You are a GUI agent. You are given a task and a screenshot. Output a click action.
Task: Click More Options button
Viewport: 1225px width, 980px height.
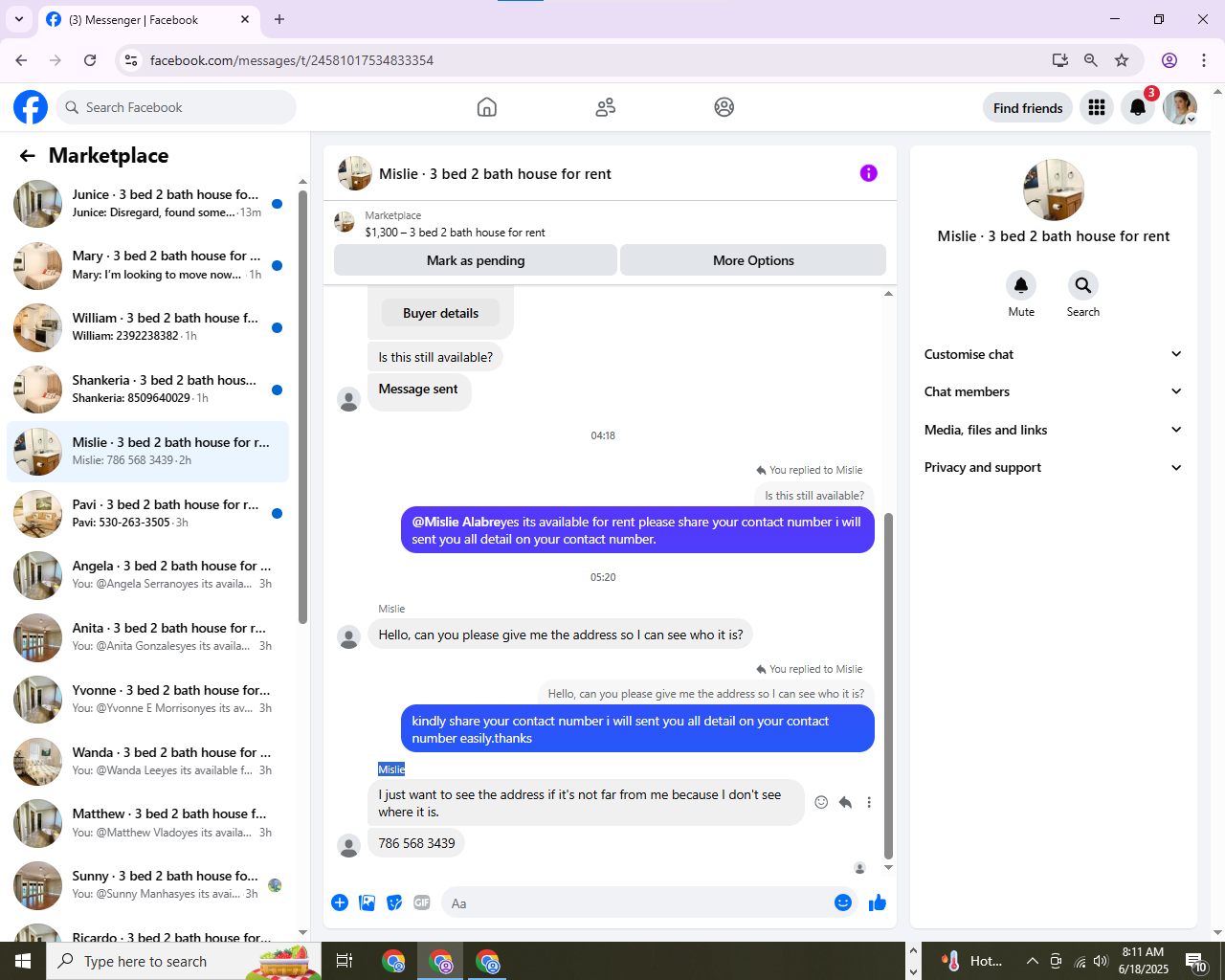(753, 260)
